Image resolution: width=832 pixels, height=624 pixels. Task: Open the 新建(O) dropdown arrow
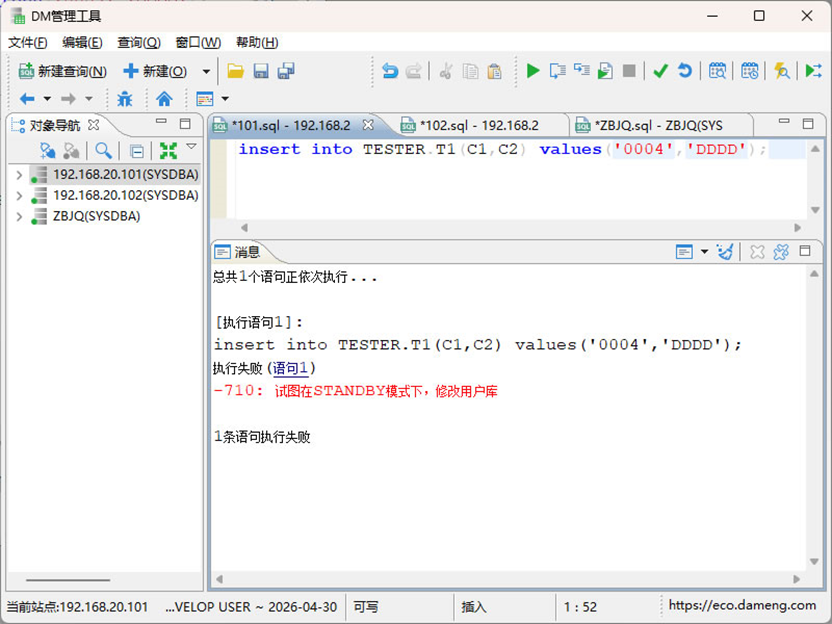tap(204, 71)
